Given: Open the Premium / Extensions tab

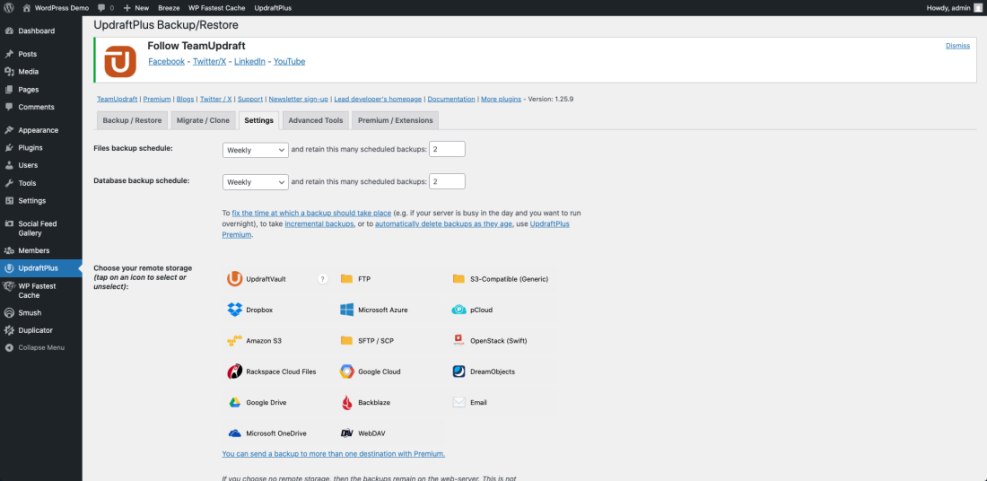Looking at the screenshot, I should pyautogui.click(x=395, y=120).
